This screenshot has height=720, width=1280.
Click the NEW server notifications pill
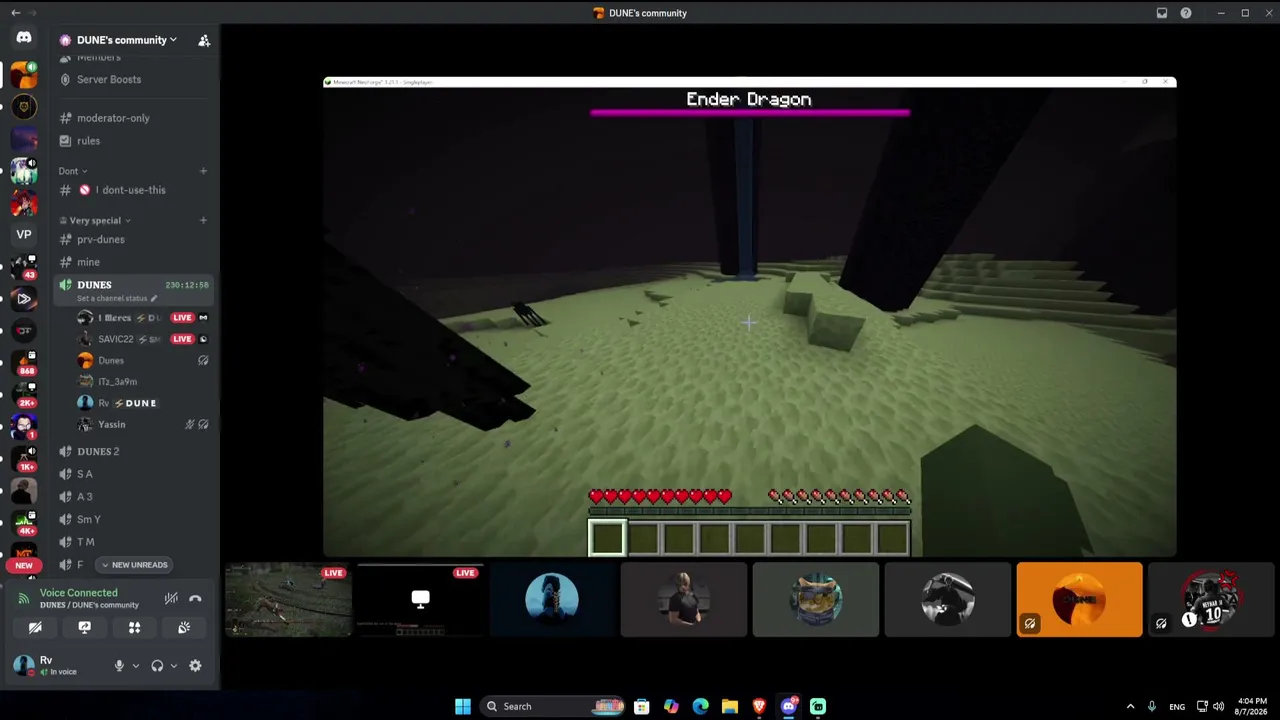click(24, 566)
